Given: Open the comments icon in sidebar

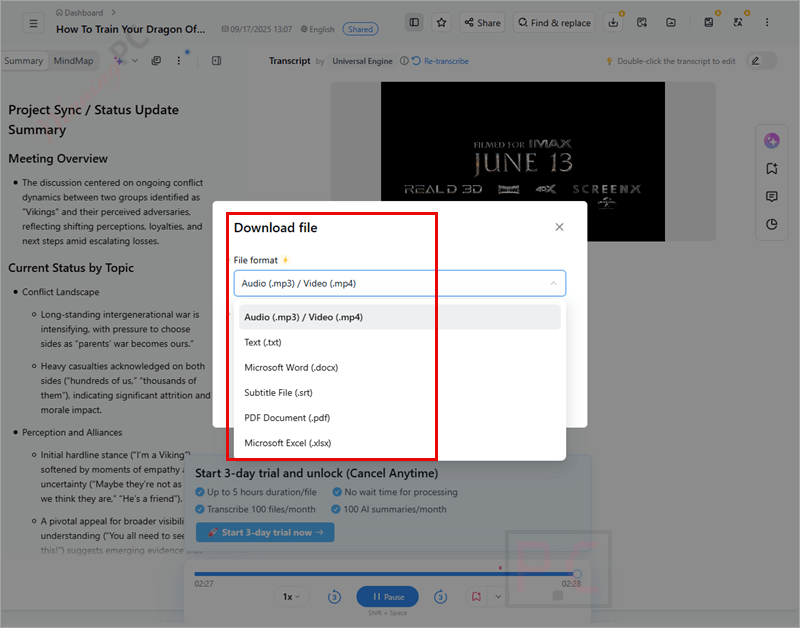Looking at the screenshot, I should [771, 196].
